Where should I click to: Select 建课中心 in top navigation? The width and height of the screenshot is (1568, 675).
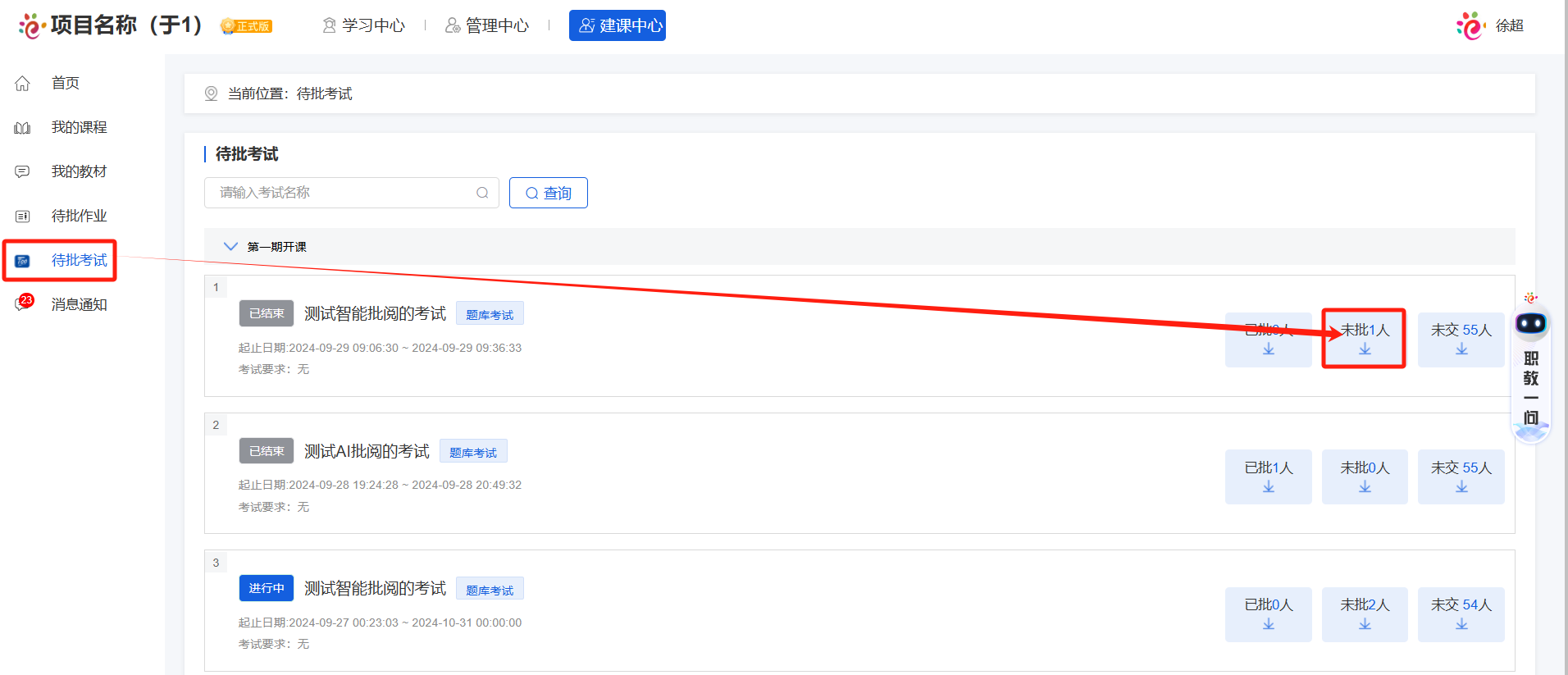(618, 25)
